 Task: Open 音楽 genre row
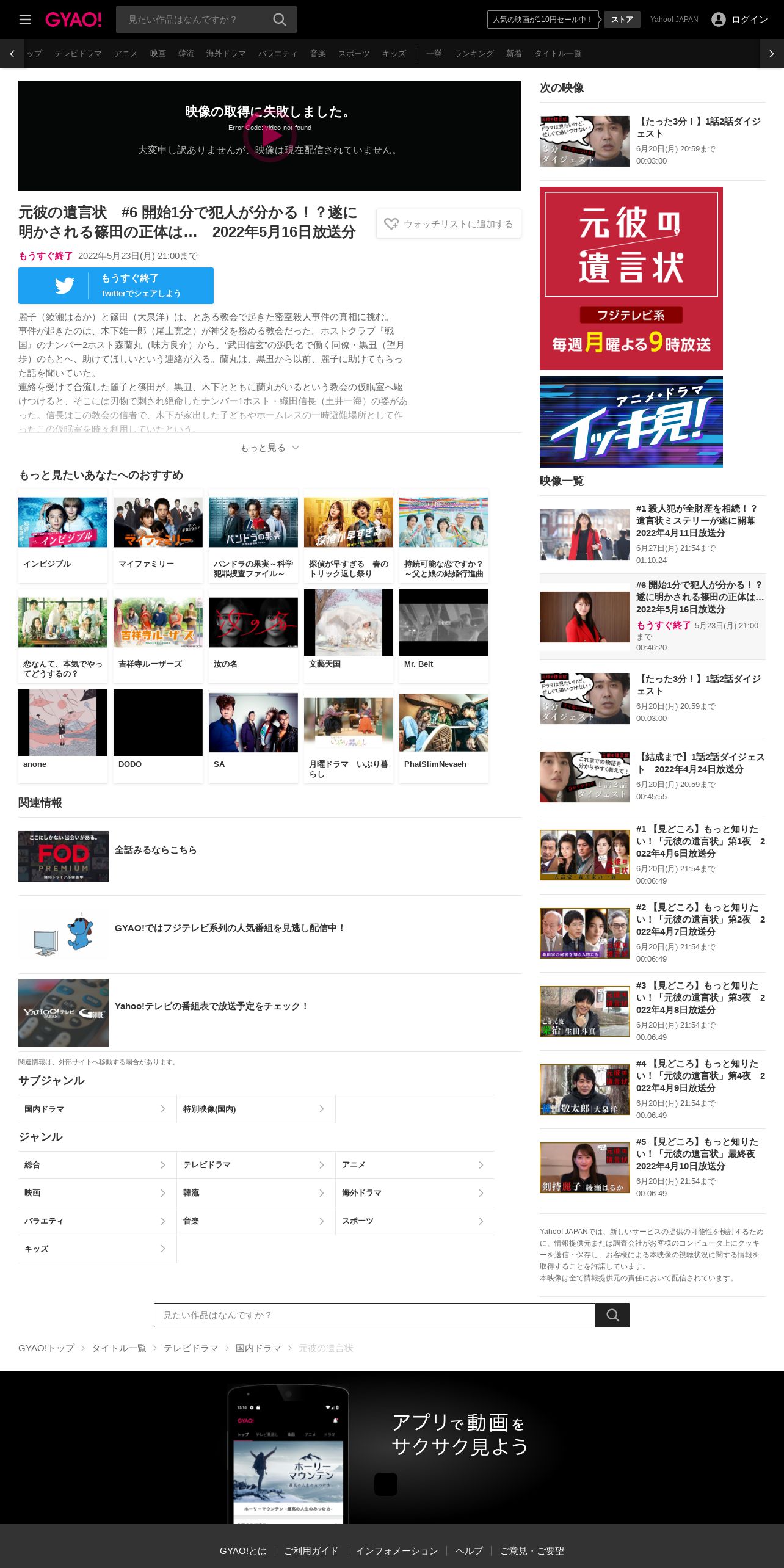256,1221
